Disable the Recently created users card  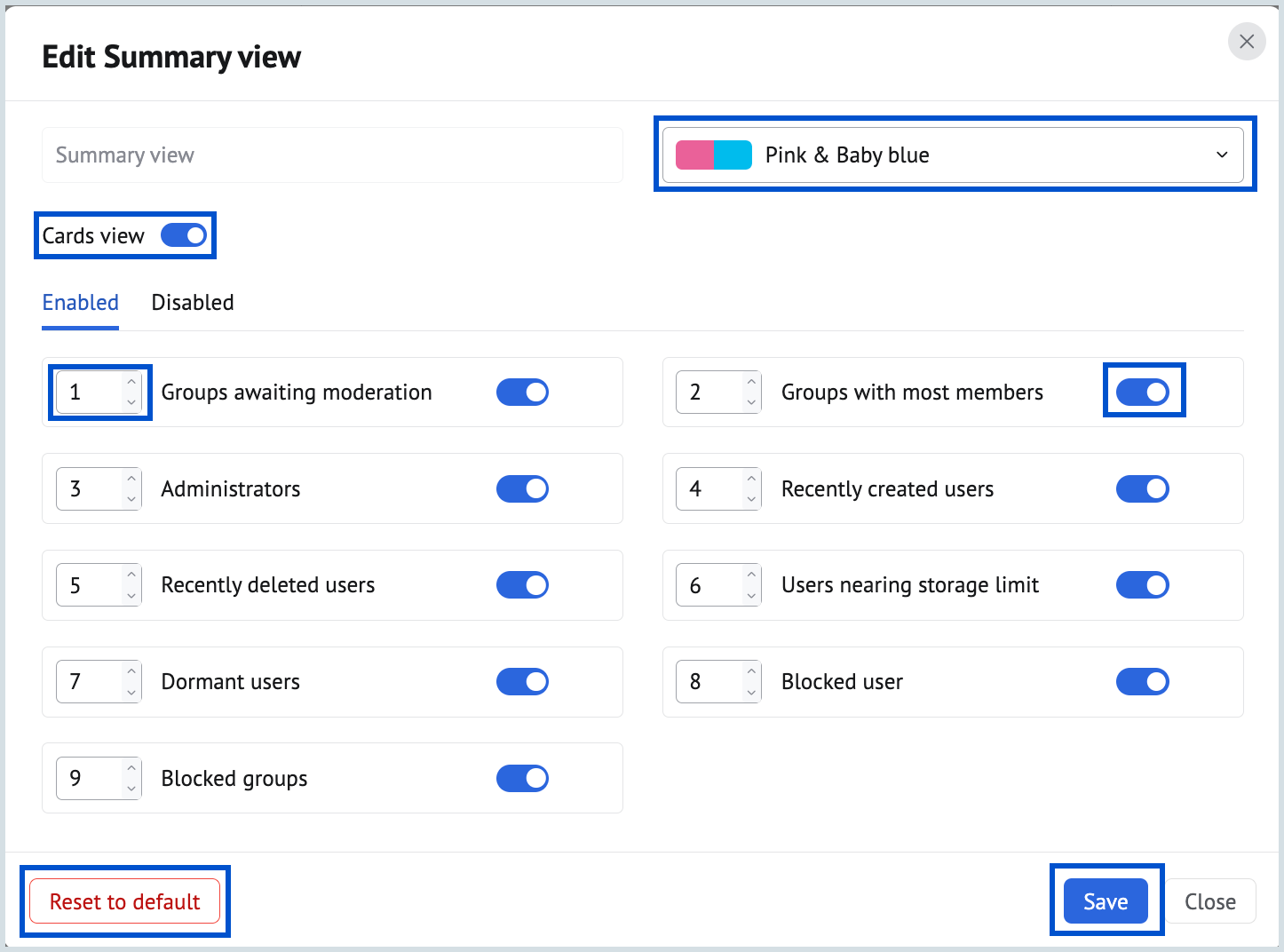point(1143,488)
